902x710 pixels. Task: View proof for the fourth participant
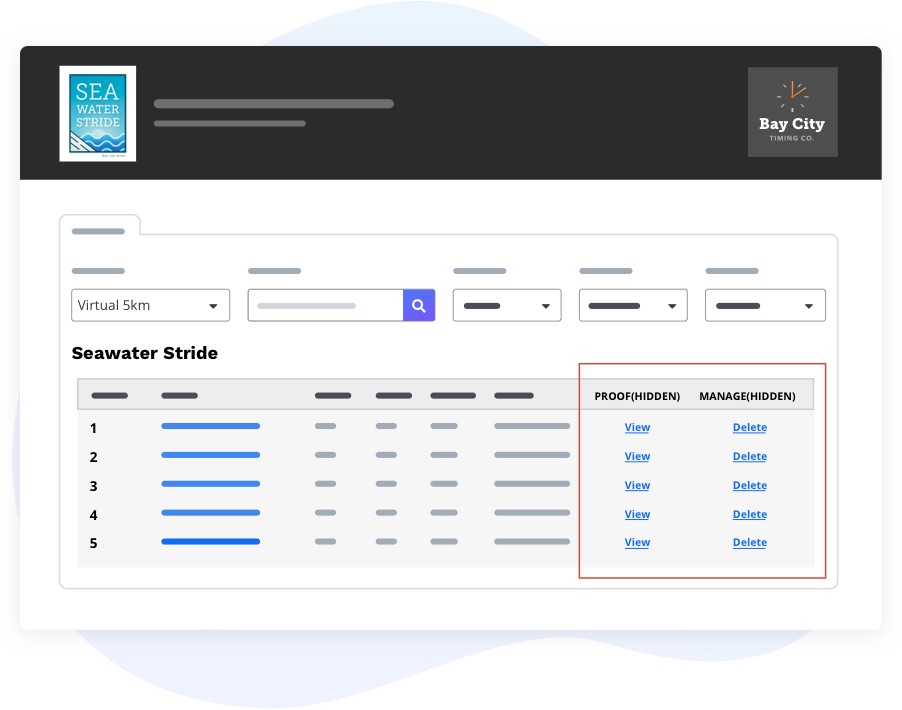637,514
